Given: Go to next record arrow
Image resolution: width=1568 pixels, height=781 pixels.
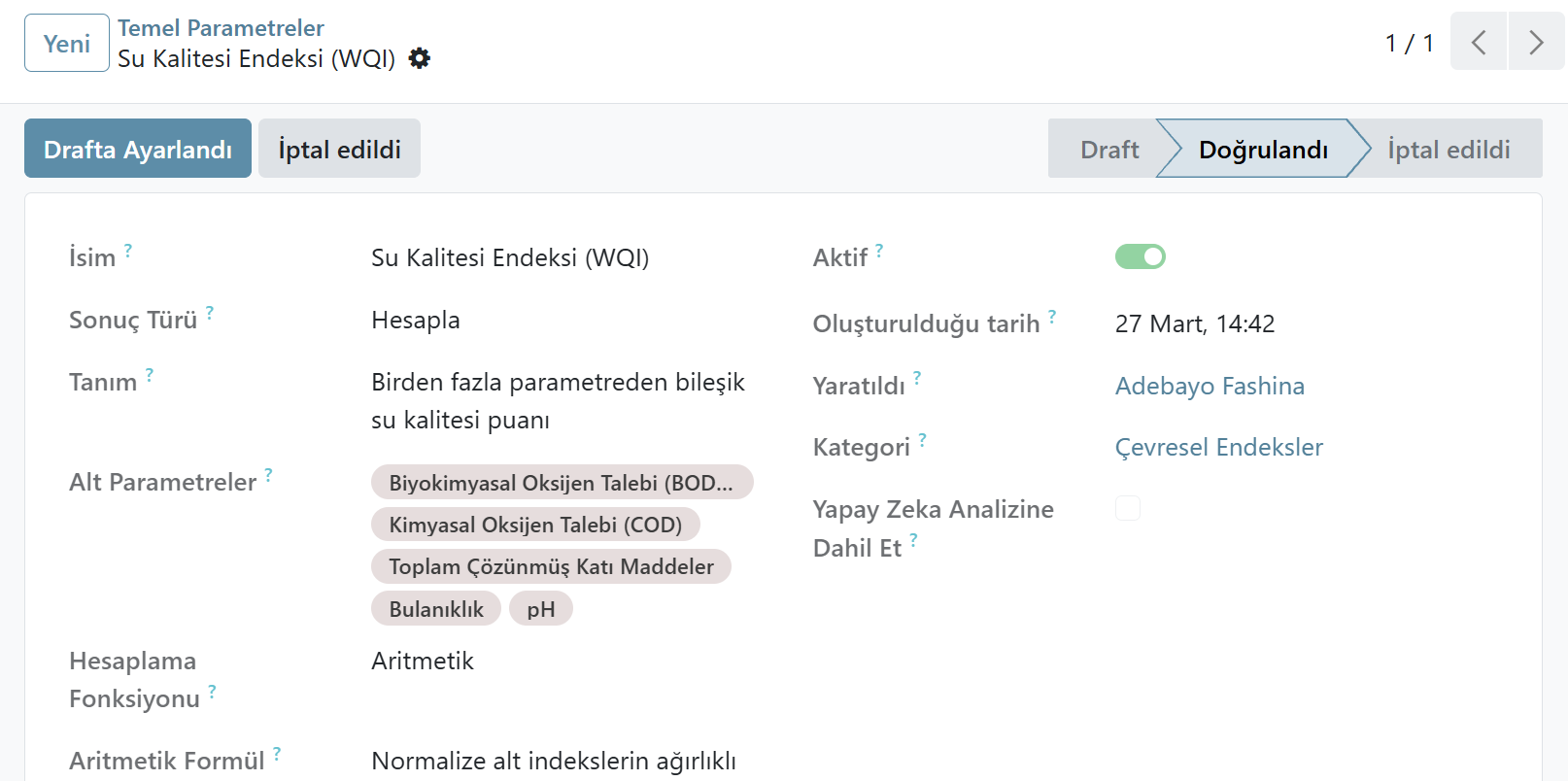Looking at the screenshot, I should [x=1537, y=42].
